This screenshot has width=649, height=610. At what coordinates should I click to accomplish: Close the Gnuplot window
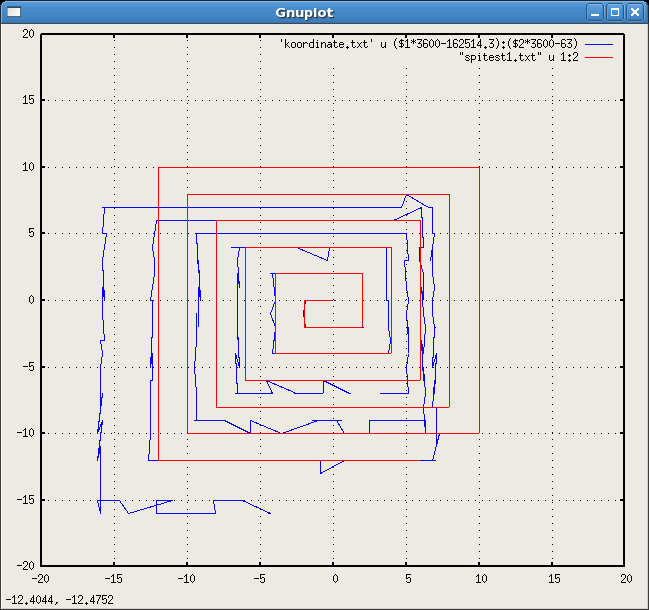635,12
